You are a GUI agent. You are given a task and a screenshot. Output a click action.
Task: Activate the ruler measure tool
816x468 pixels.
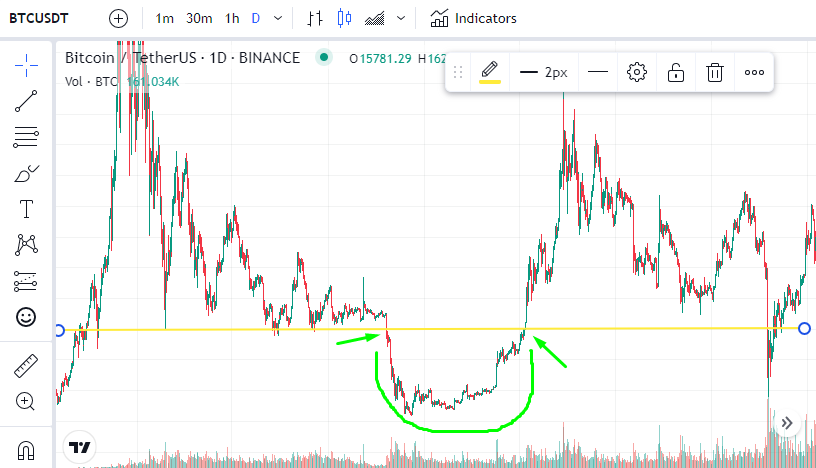[26, 365]
